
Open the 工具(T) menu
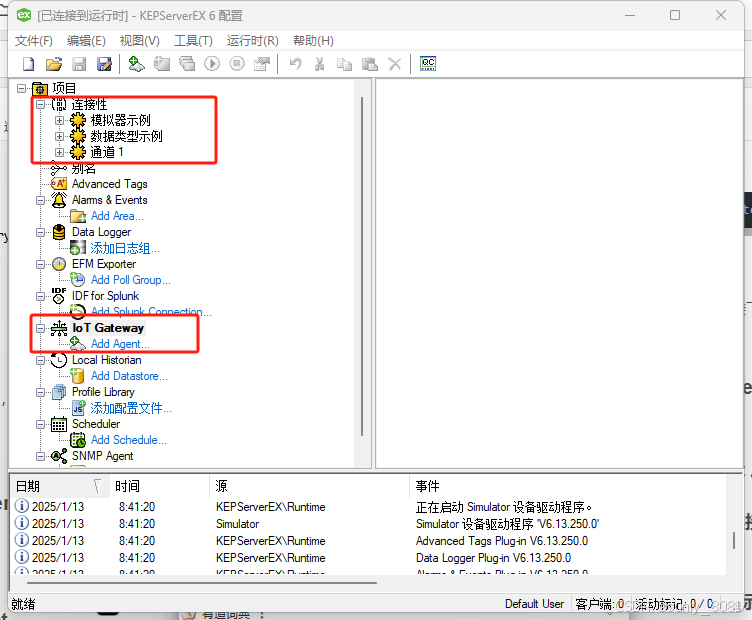coord(193,41)
